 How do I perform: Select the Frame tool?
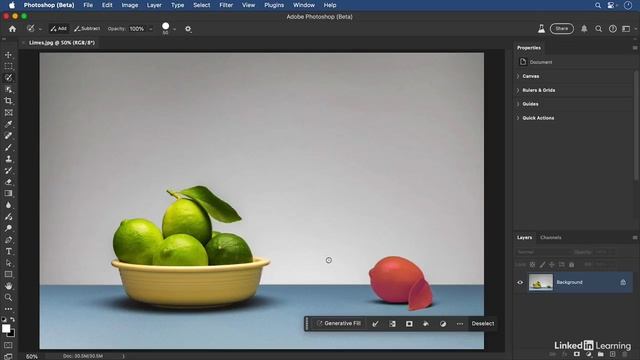(8, 113)
